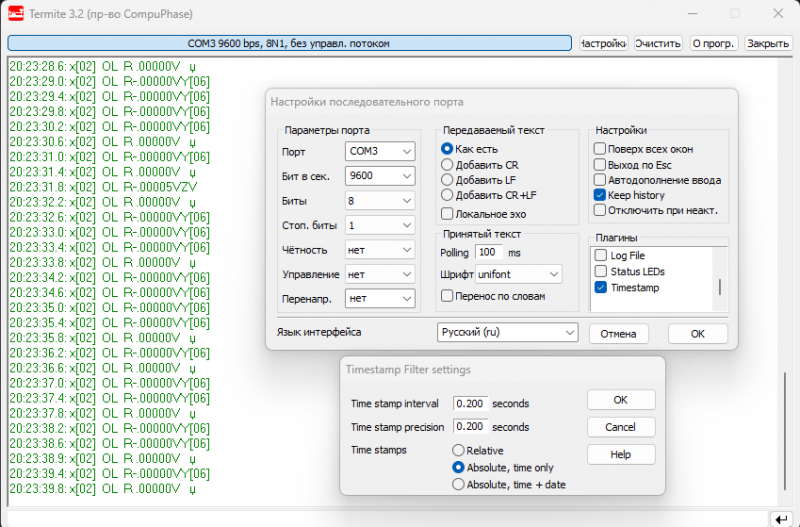Select Absolute, time + date option
Screen dimensions: 800x527
click(459, 484)
